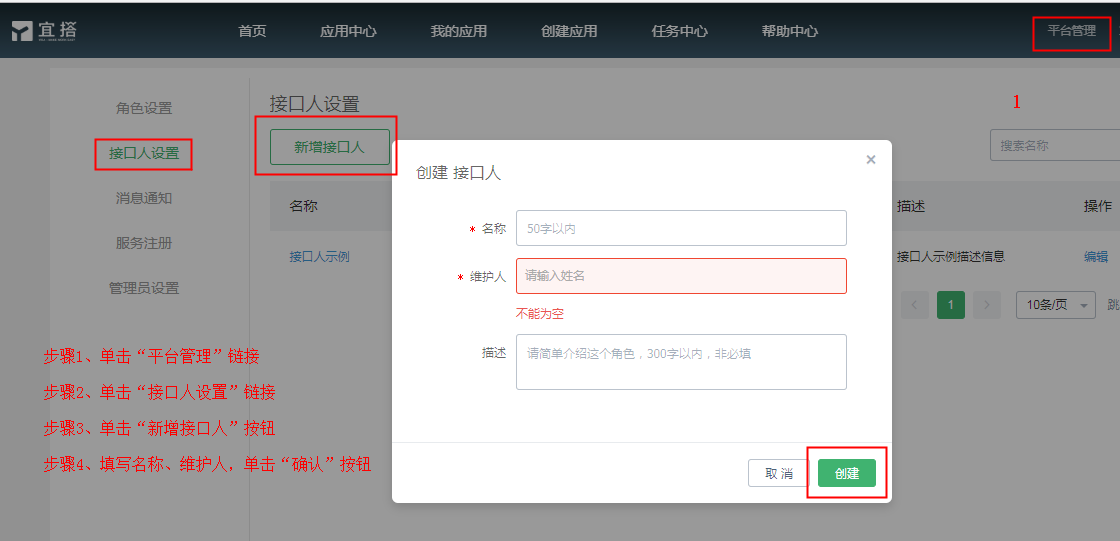The height and width of the screenshot is (541, 1120).
Task: Click the 接口人设置 page heading
Action: tap(314, 104)
